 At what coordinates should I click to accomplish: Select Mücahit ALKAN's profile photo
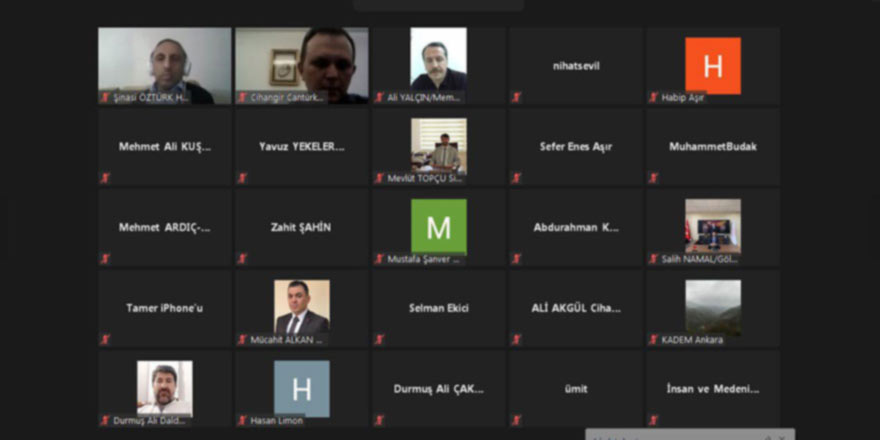[302, 307]
